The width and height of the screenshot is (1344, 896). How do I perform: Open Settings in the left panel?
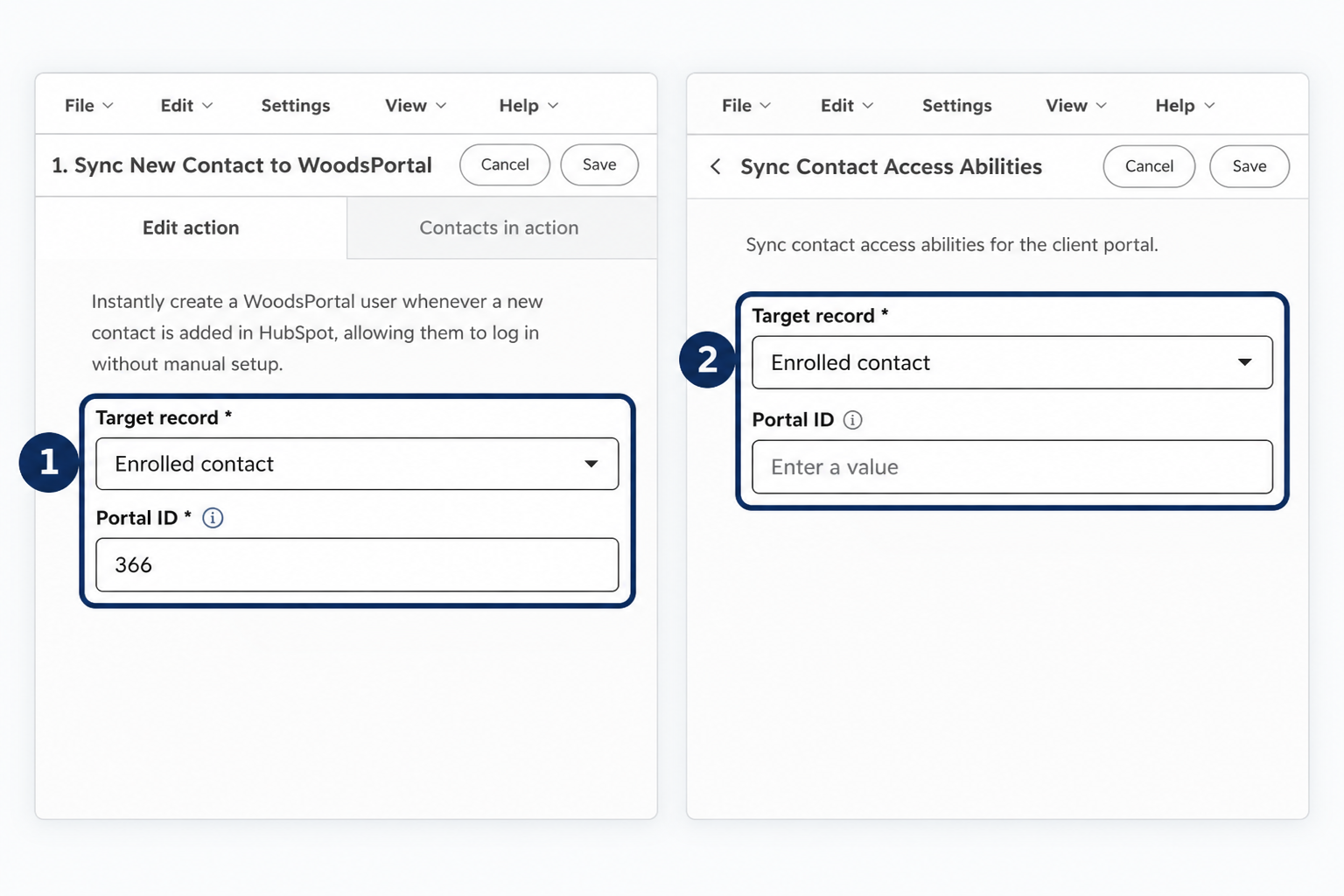[x=296, y=106]
